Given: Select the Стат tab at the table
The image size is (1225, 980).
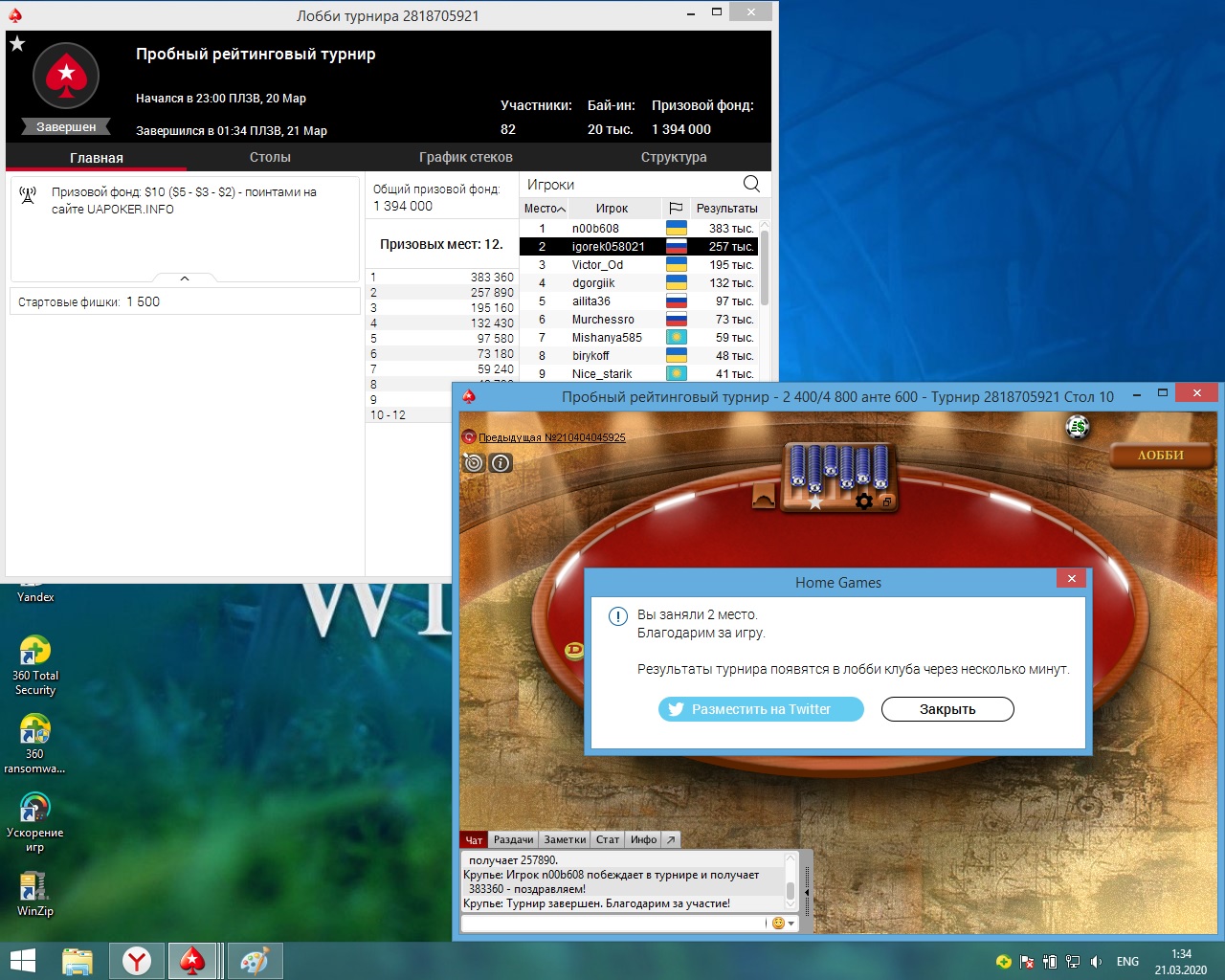Looking at the screenshot, I should 608,839.
